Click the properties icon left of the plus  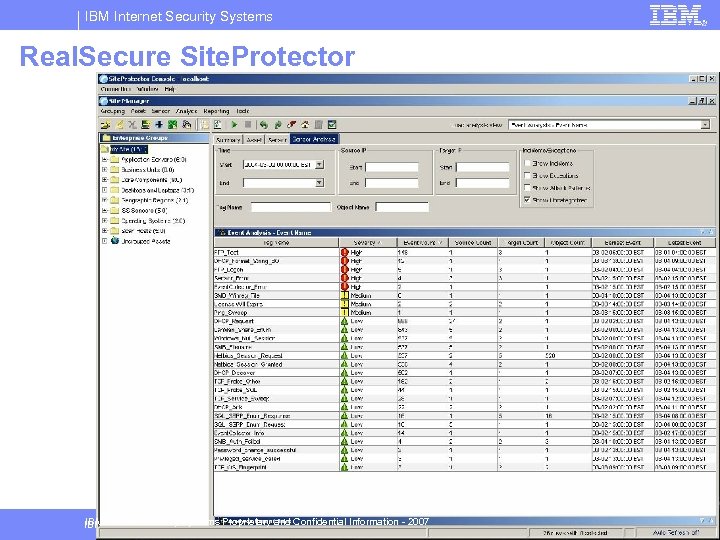click(x=146, y=124)
